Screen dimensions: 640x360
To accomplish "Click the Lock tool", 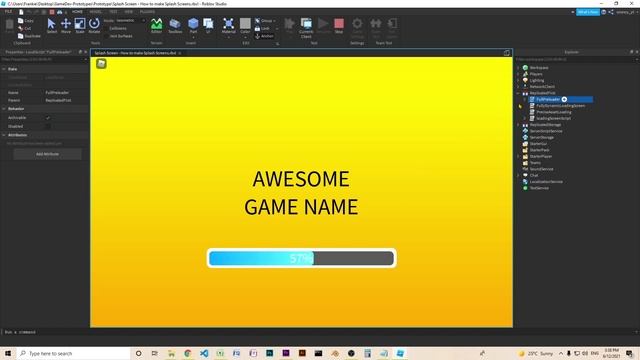I will point(262,28).
